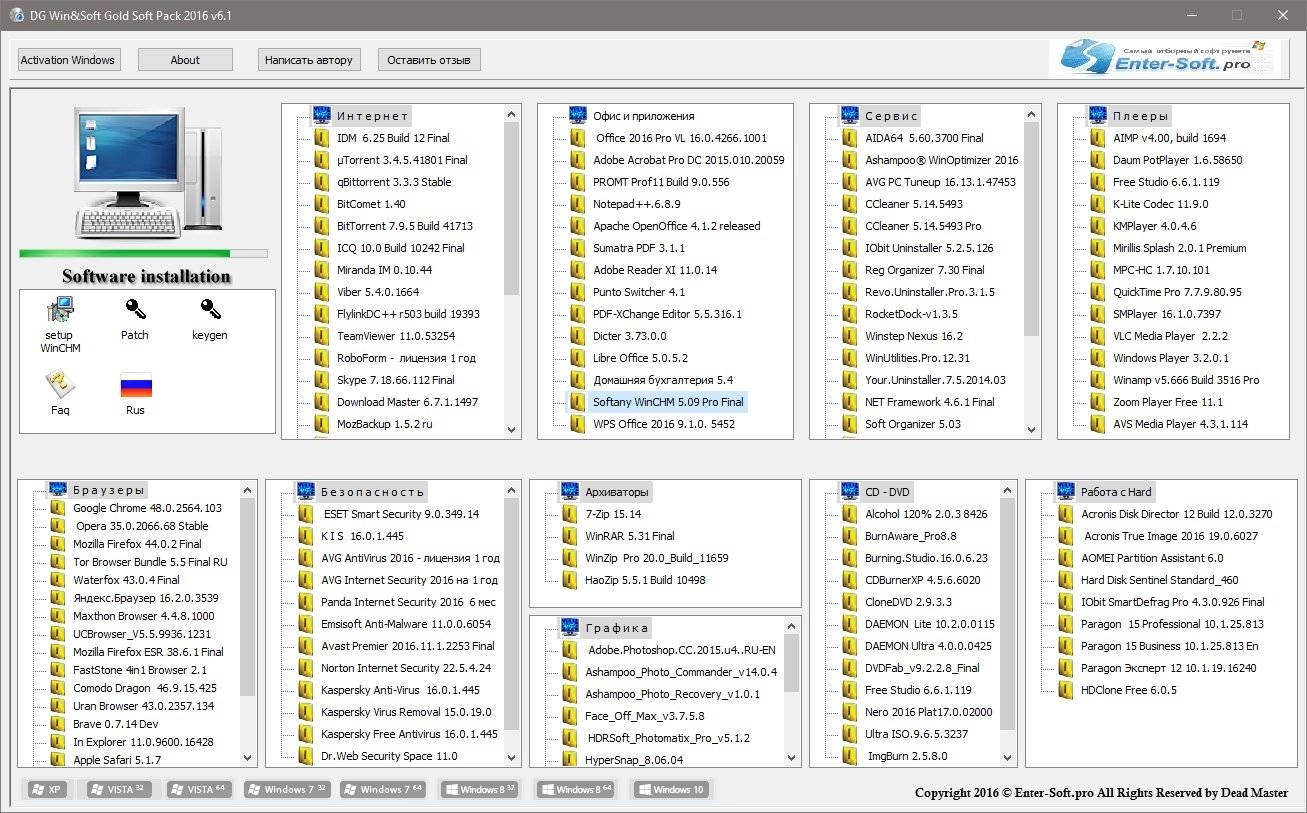Screen dimensions: 1307x813
Task: Click the Windows 10 badge
Action: tap(670, 789)
